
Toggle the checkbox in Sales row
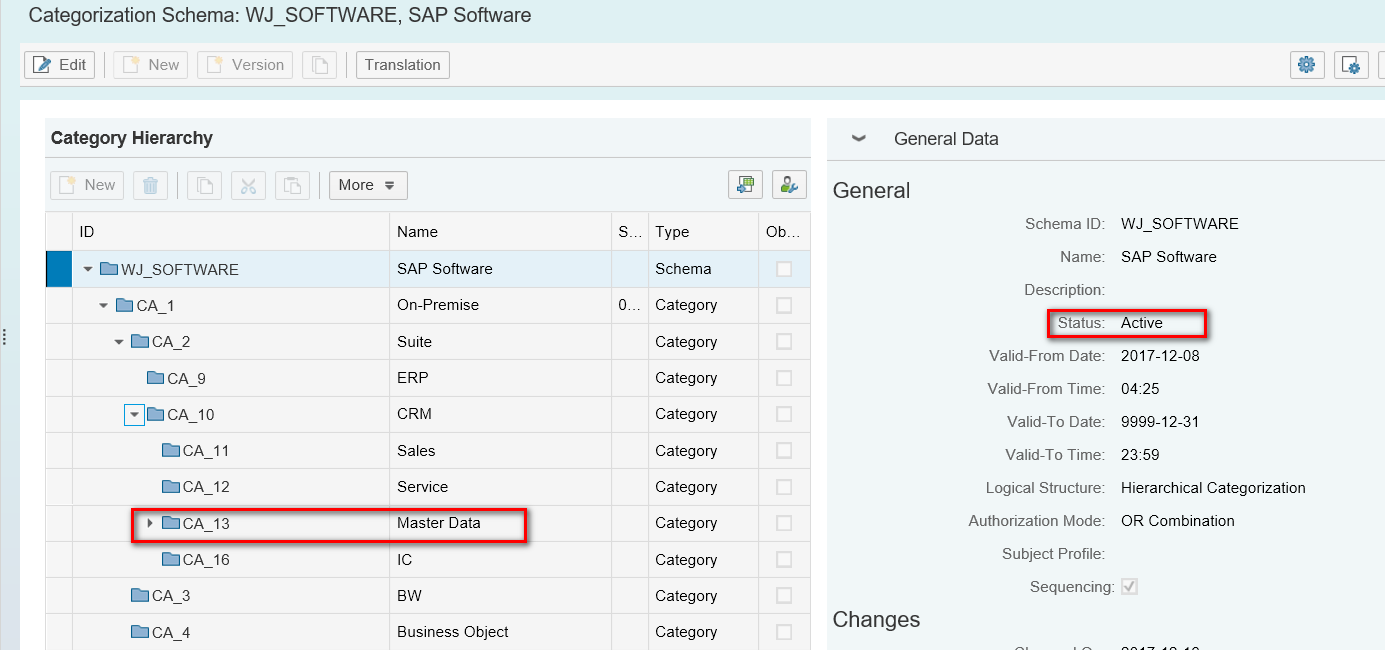(x=784, y=450)
